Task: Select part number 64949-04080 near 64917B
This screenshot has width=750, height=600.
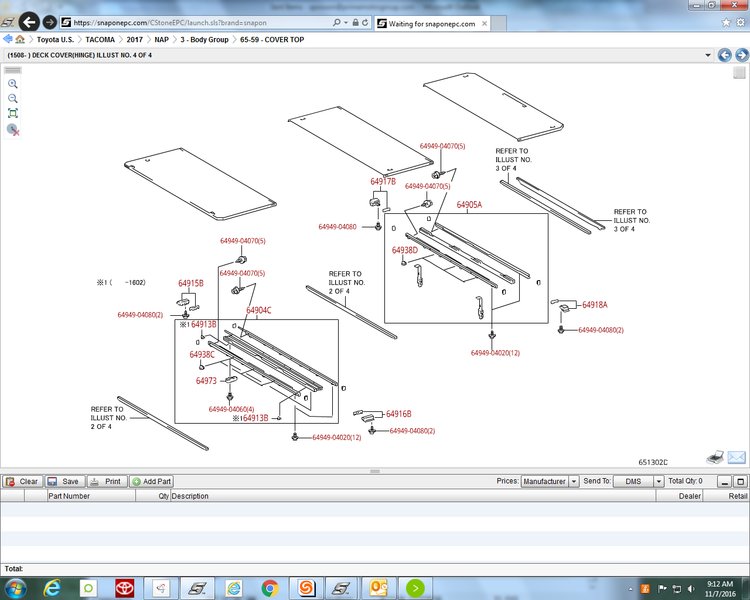Action: coord(337,227)
